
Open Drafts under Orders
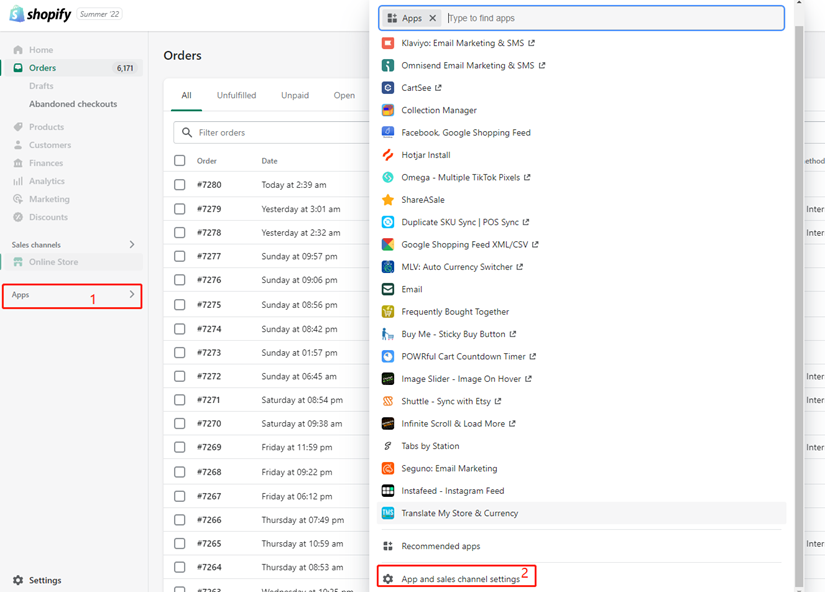point(41,86)
